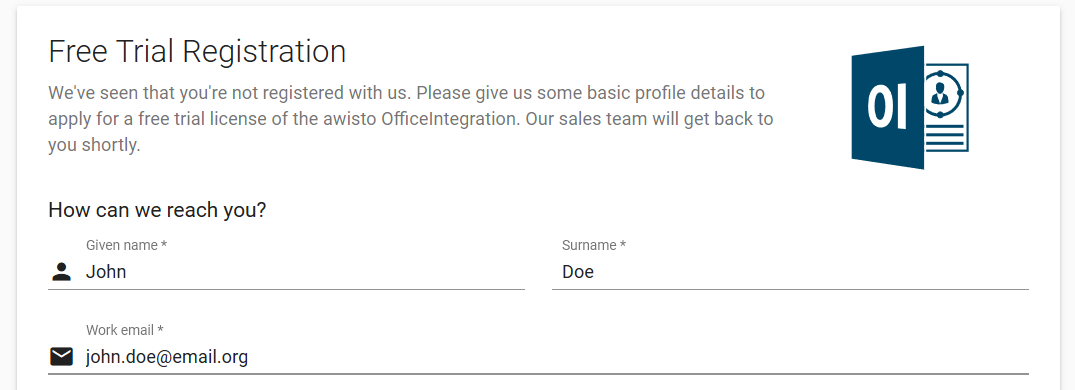
Task: Click the contact card graphic in the logo
Action: [947, 108]
